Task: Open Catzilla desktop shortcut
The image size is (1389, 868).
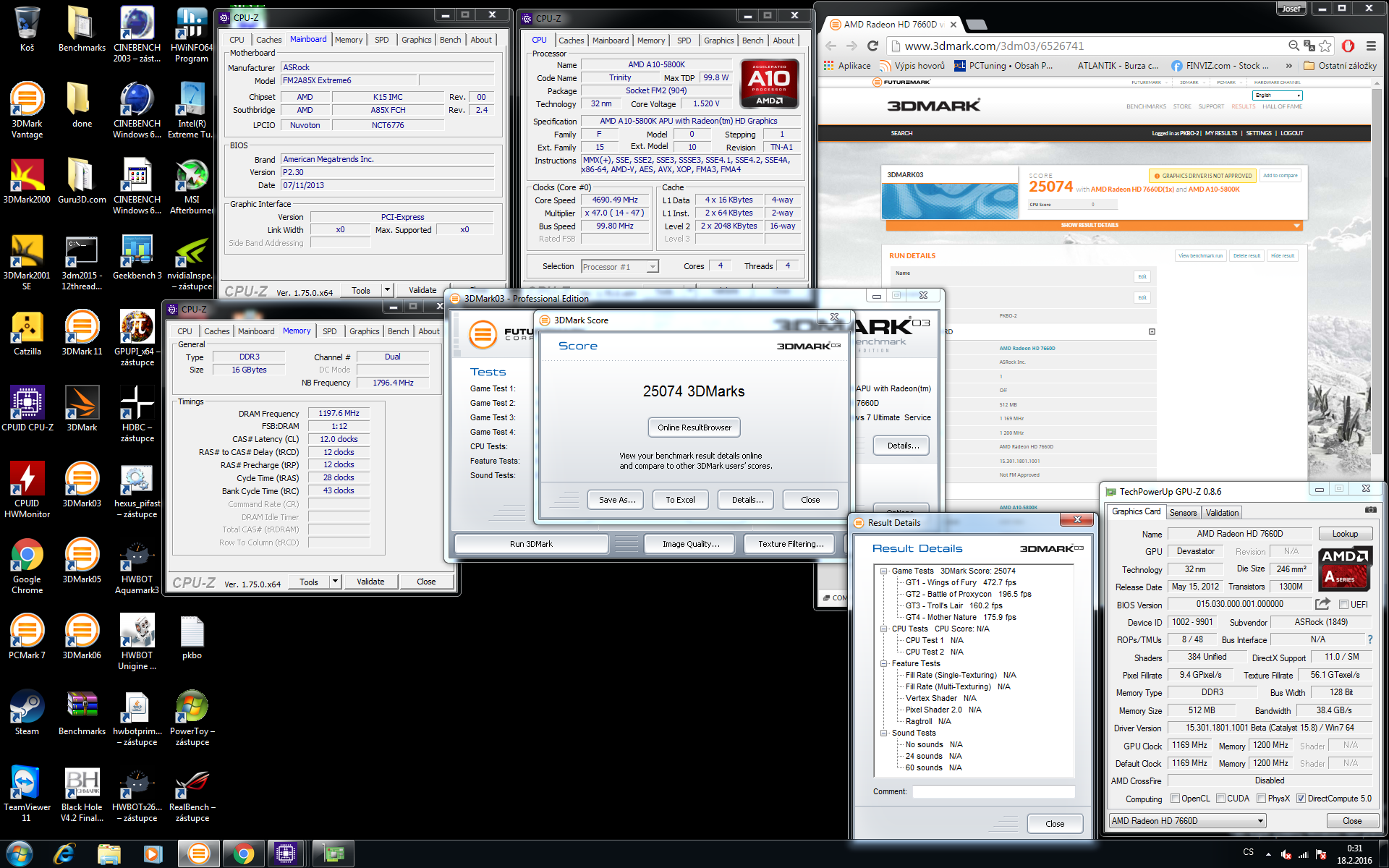Action: coord(27,333)
